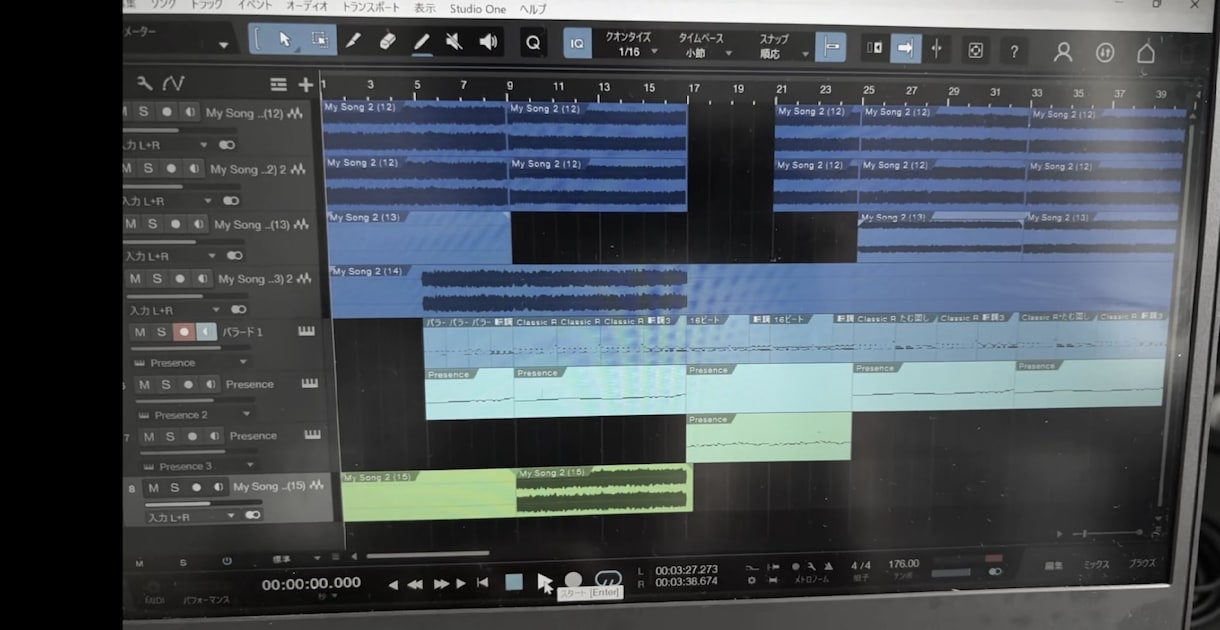Click Return to zero transport button
1220x630 pixels.
[x=483, y=583]
